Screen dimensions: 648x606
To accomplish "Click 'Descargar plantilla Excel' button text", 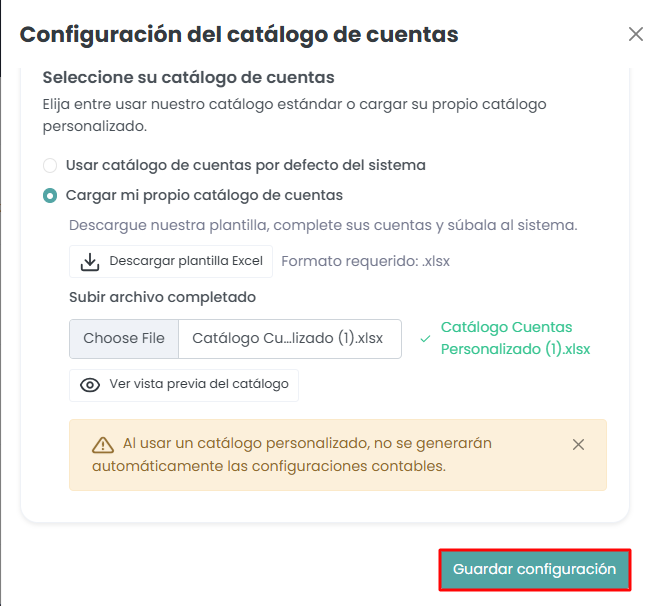I will point(186,261).
